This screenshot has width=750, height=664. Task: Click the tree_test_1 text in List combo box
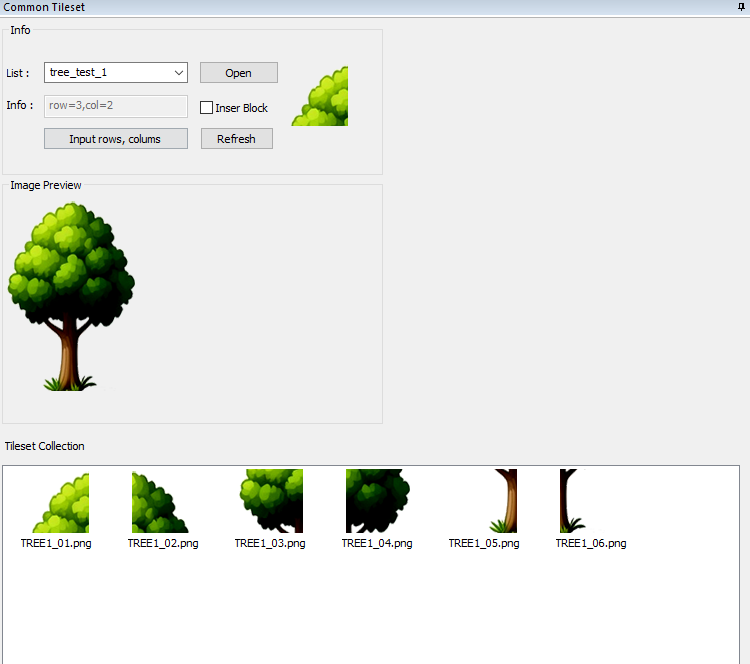click(78, 73)
